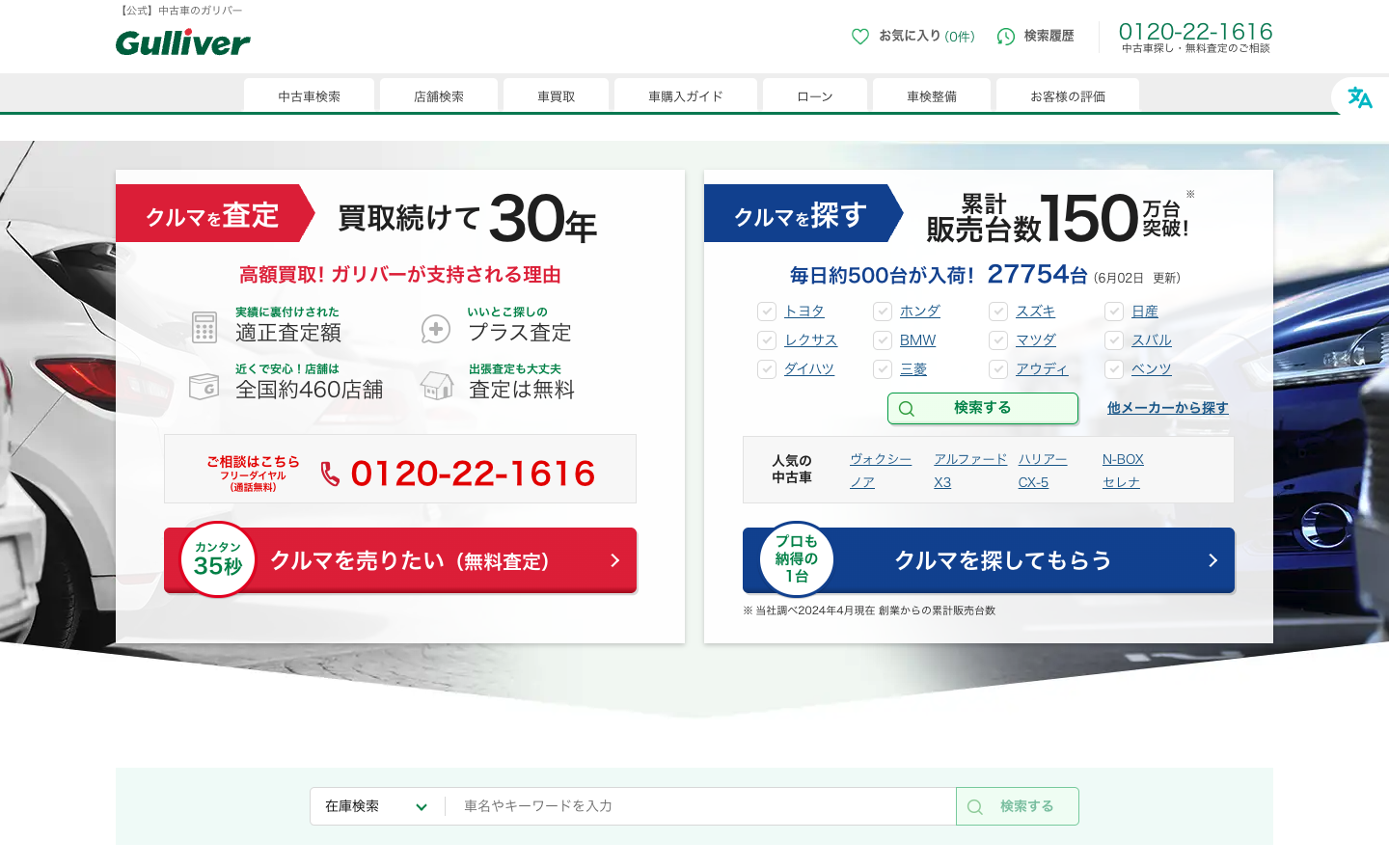
Task: Check the アウディ checkbox
Action: [998, 369]
